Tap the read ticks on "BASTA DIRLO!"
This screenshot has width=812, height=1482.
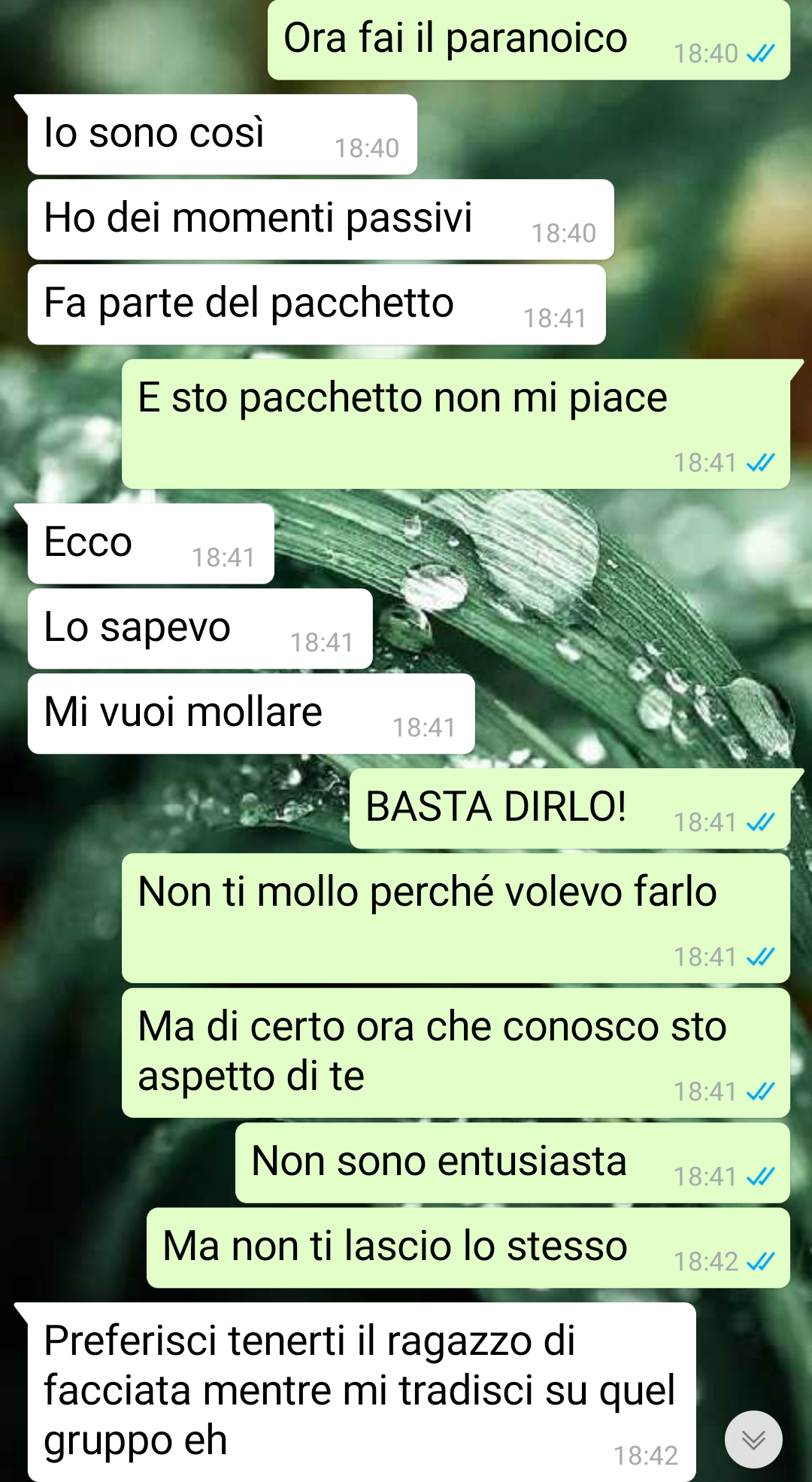coord(760,822)
